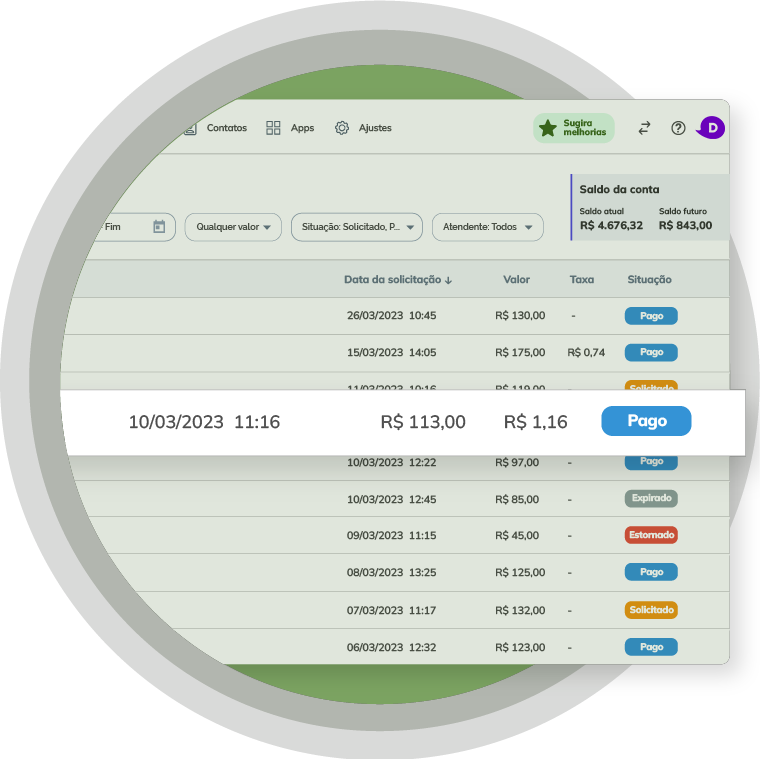Screen dimensions: 760x759
Task: Click the value R$ 175,00
Action: [520, 352]
